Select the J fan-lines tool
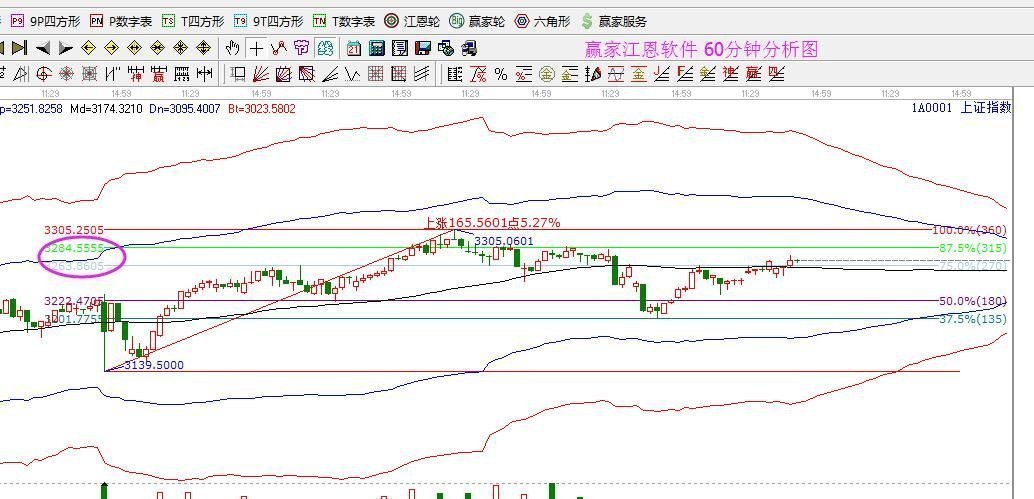This screenshot has height=499, width=1034. click(661, 74)
